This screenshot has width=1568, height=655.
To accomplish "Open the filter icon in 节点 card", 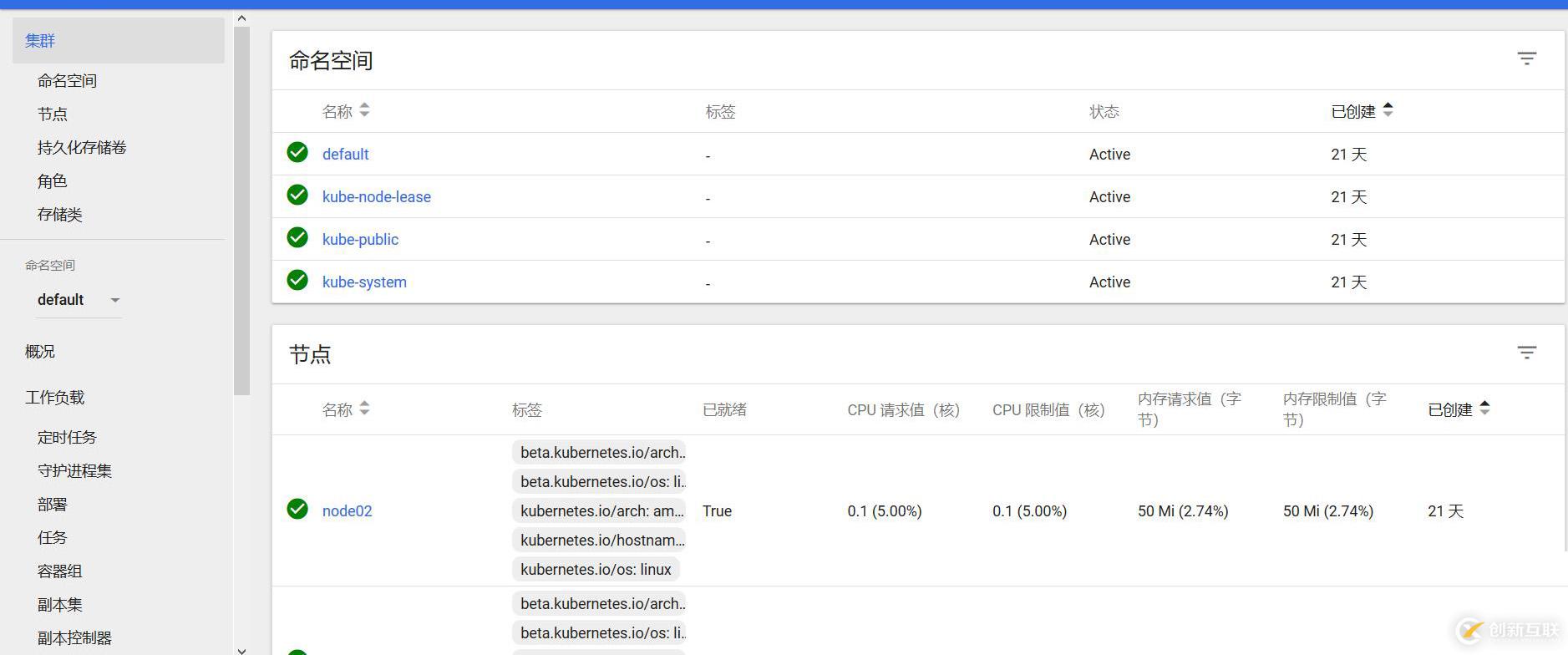I will (x=1527, y=353).
